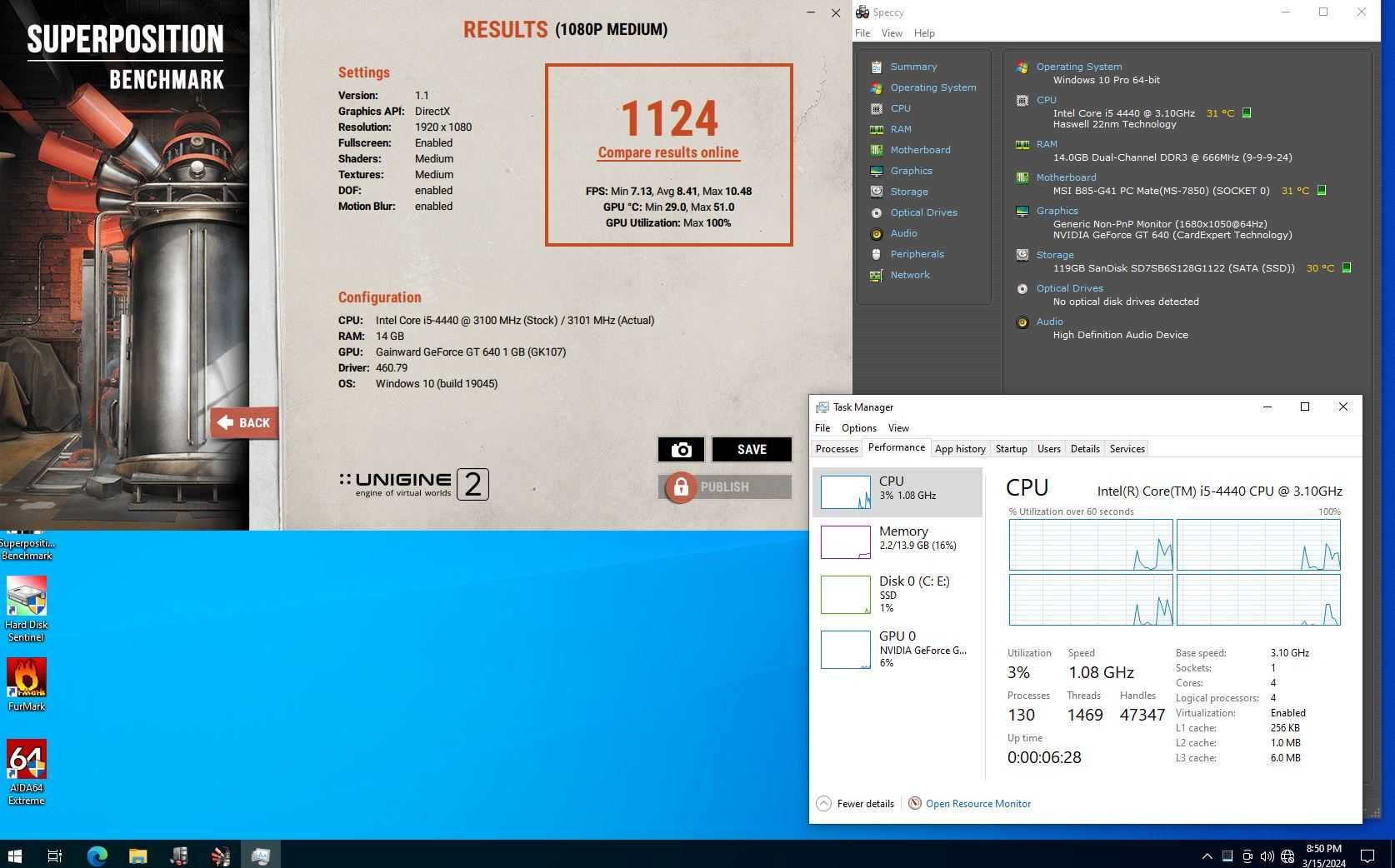1395x868 pixels.
Task: Click BACK arrow button
Action: pos(244,423)
